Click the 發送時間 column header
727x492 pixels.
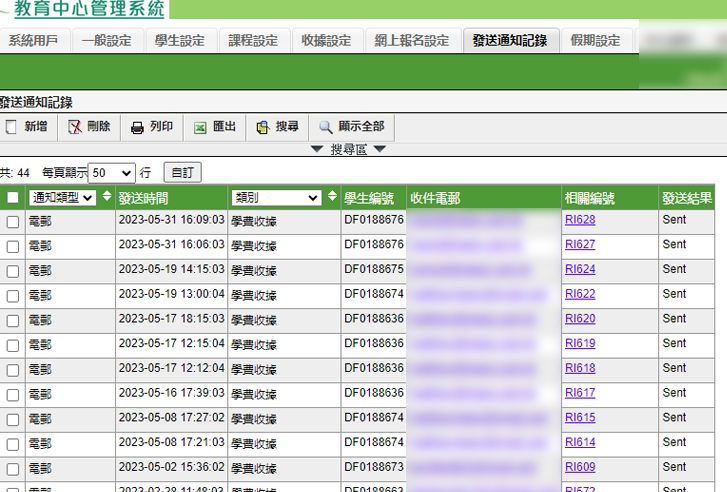143,198
